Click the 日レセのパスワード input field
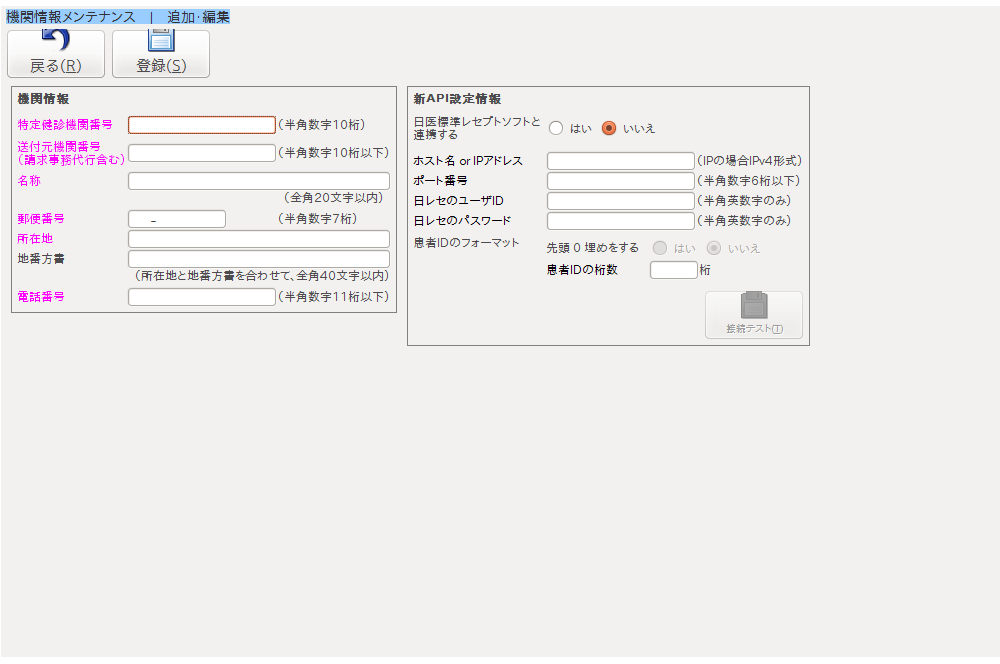Viewport: 1000px width, 664px height. tap(621, 221)
